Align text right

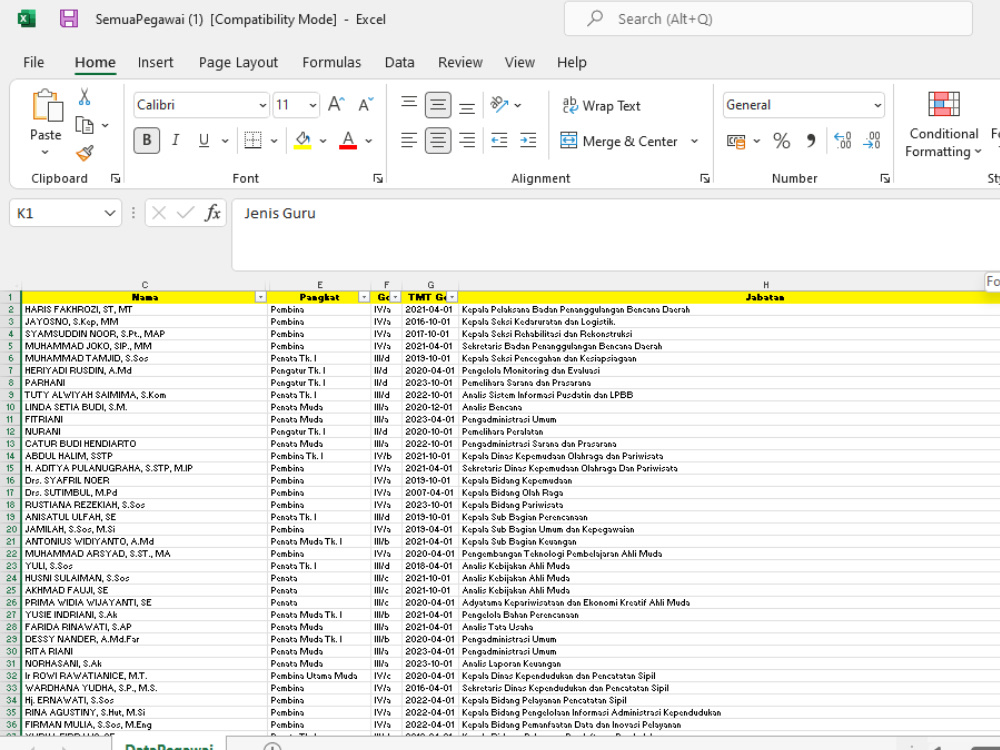[467, 140]
